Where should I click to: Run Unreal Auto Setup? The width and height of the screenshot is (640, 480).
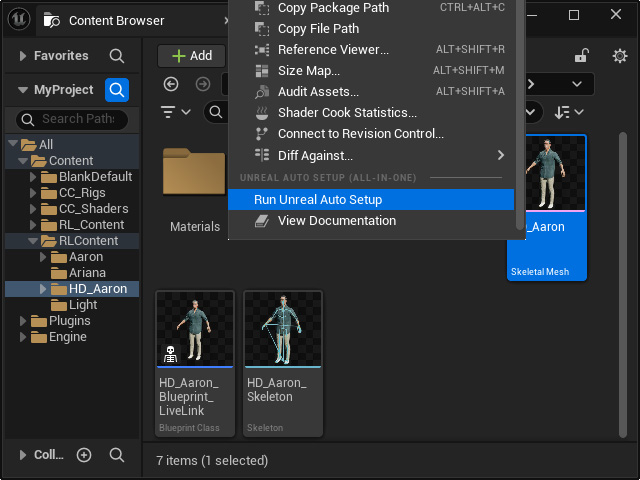(371, 200)
